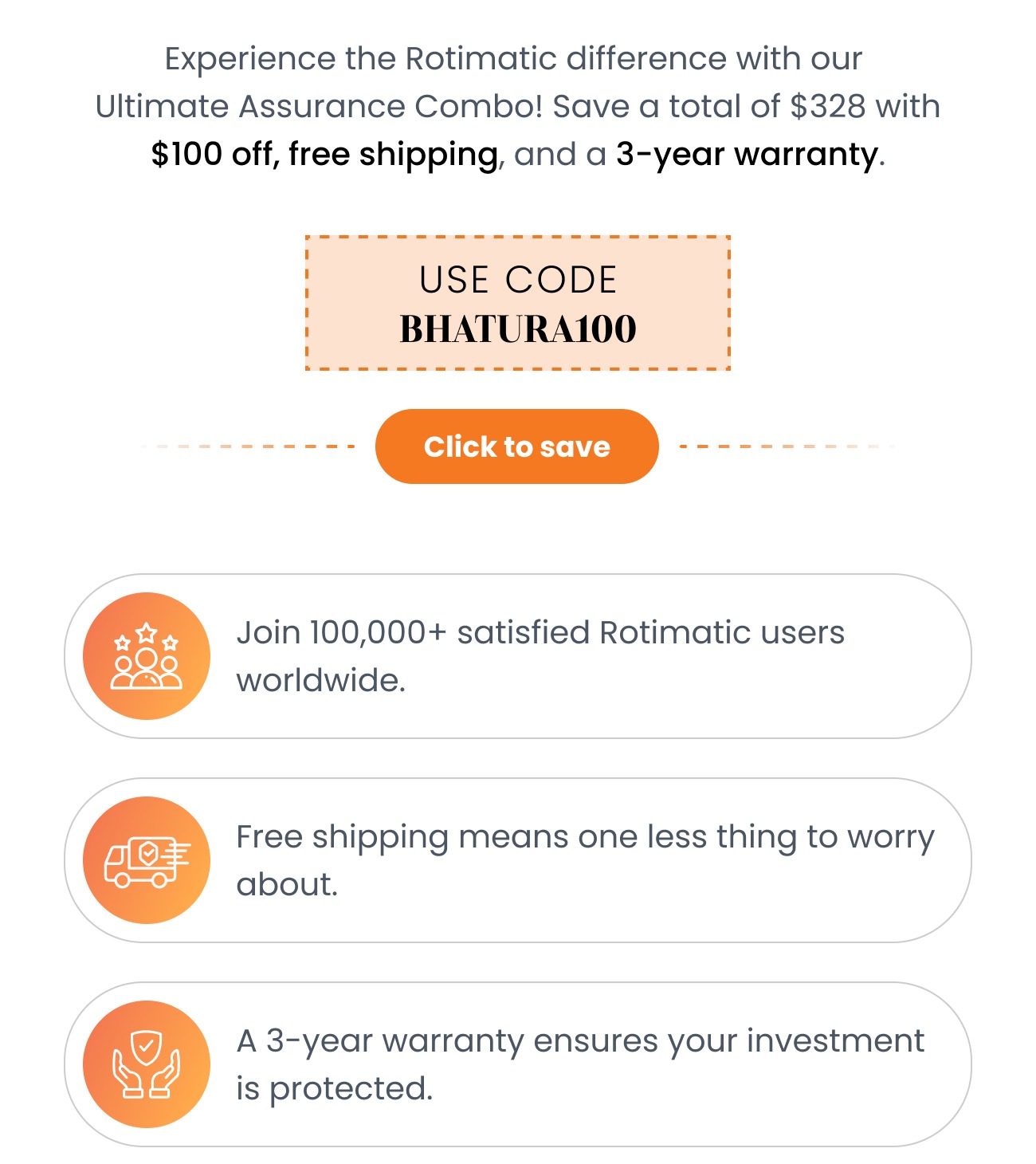Image resolution: width=1036 pixels, height=1164 pixels.
Task: Click the warranty shield and hands icon
Action: [x=147, y=1064]
